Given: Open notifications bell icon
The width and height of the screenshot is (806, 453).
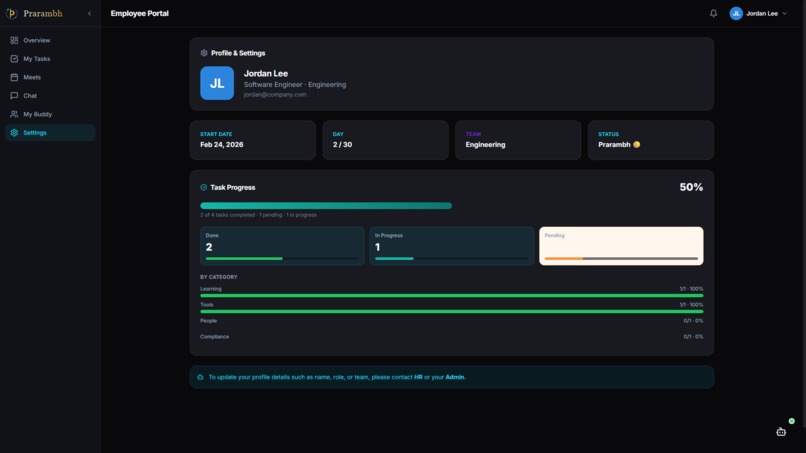Looking at the screenshot, I should coord(713,13).
